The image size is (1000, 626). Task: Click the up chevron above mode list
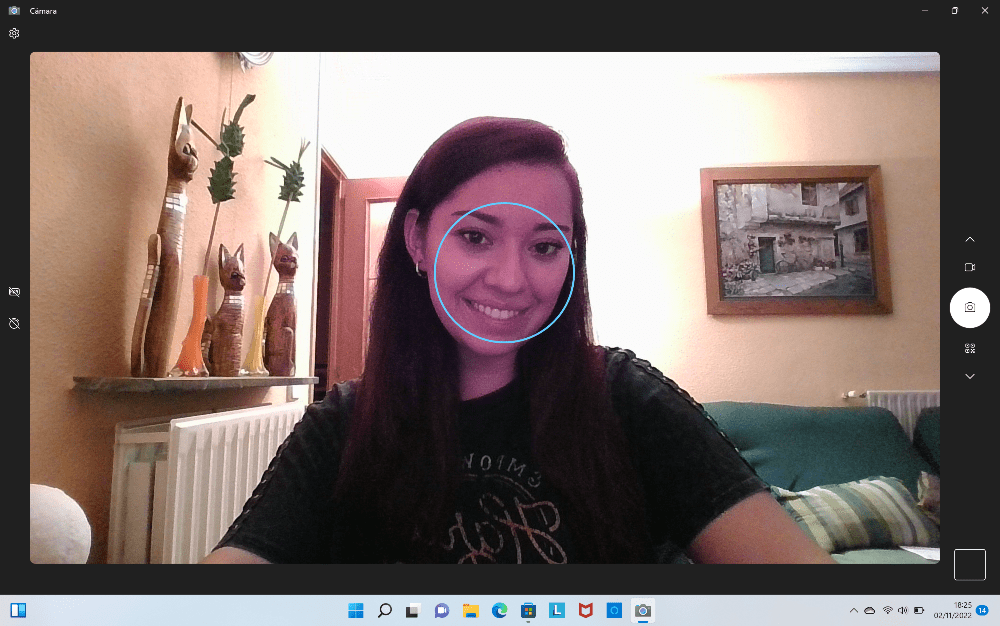969,239
